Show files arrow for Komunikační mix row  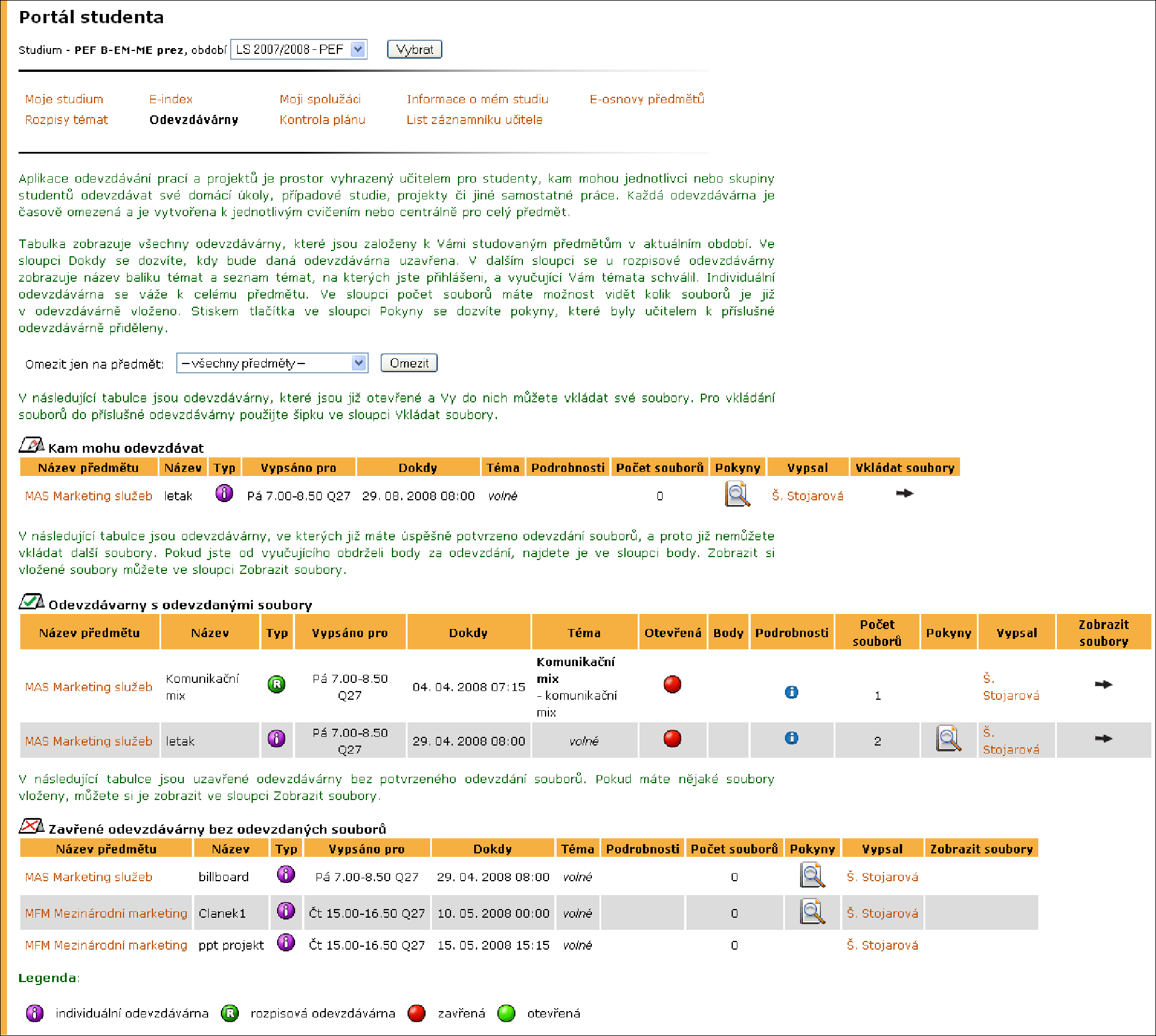tap(1103, 684)
